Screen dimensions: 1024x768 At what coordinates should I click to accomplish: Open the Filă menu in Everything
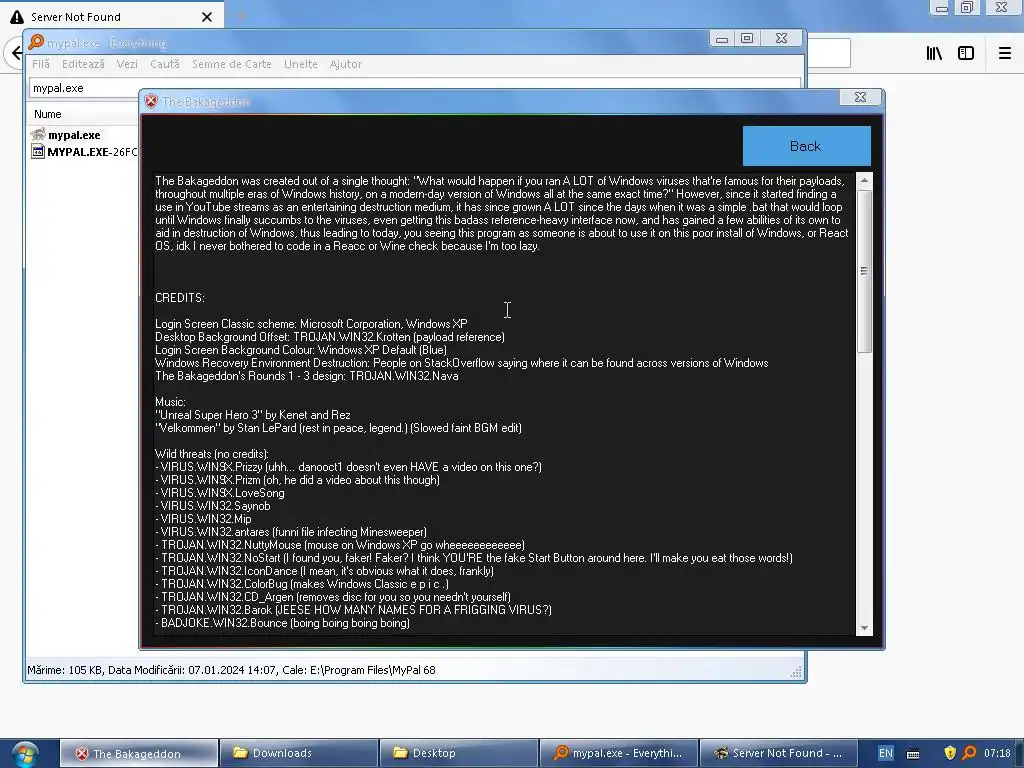click(x=40, y=64)
